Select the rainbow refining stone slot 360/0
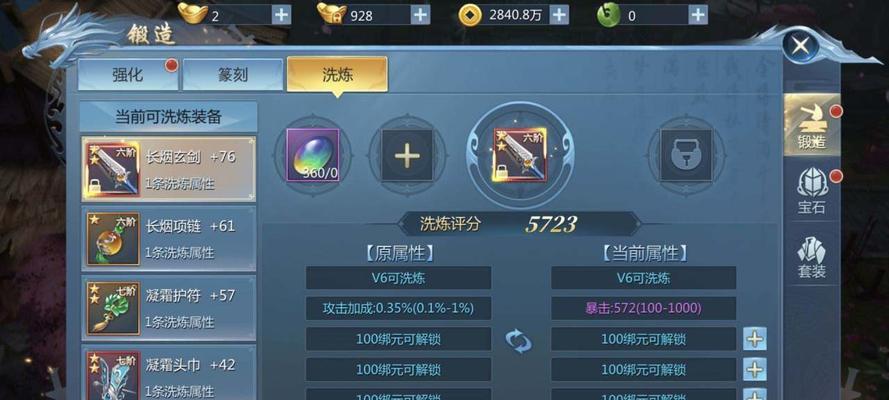 [313, 155]
